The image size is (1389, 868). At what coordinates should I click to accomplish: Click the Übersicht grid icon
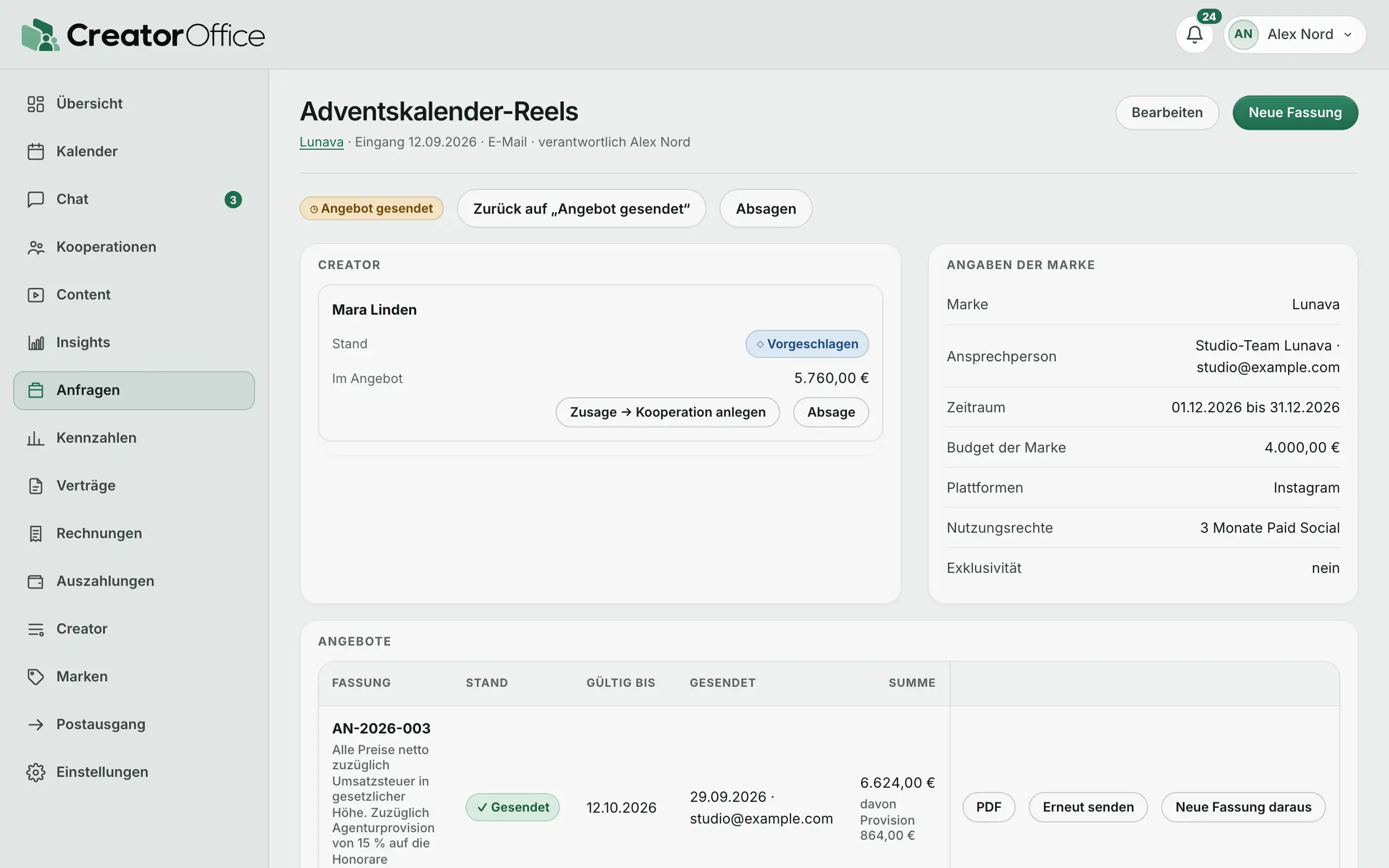click(x=36, y=104)
